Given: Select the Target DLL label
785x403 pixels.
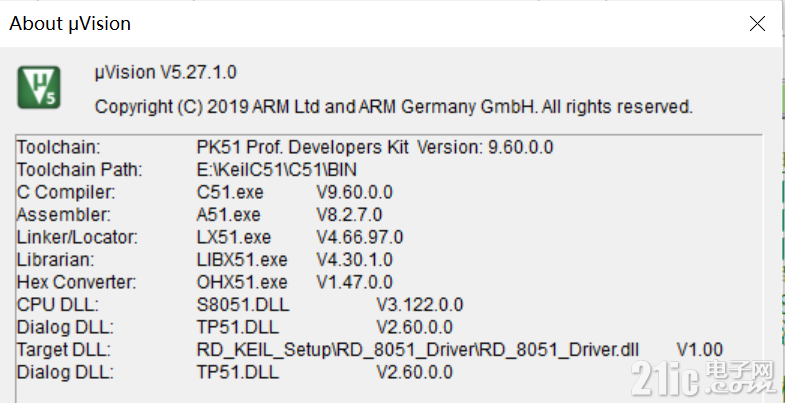Looking at the screenshot, I should 64,350.
